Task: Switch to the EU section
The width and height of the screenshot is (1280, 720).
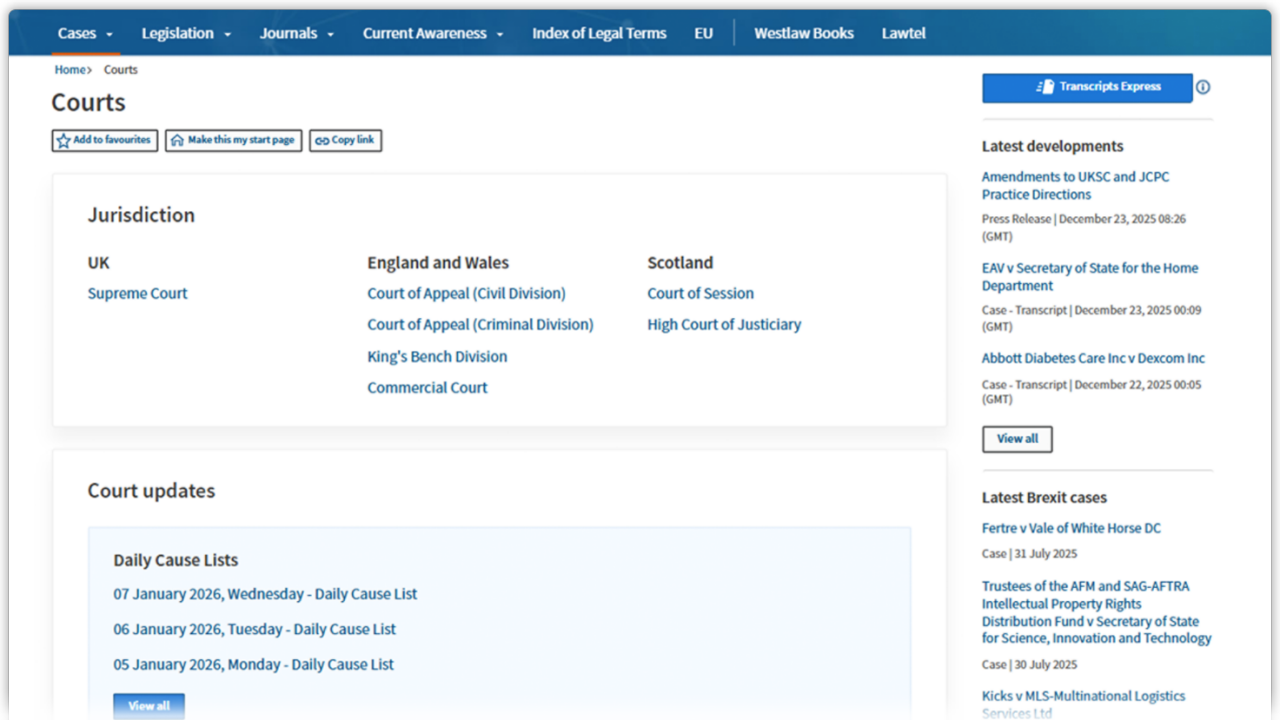Action: [x=703, y=32]
